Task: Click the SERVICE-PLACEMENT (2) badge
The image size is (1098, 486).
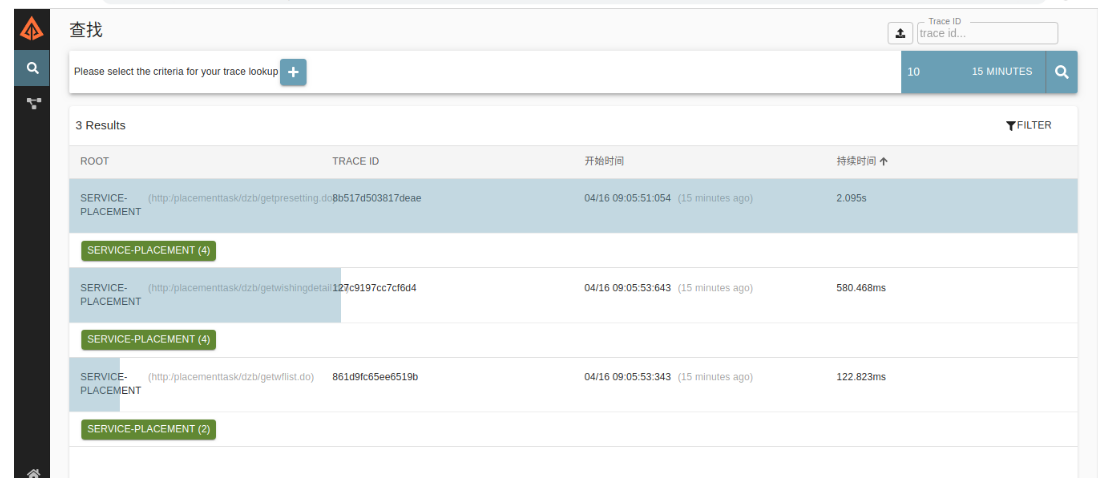Action: [x=148, y=429]
